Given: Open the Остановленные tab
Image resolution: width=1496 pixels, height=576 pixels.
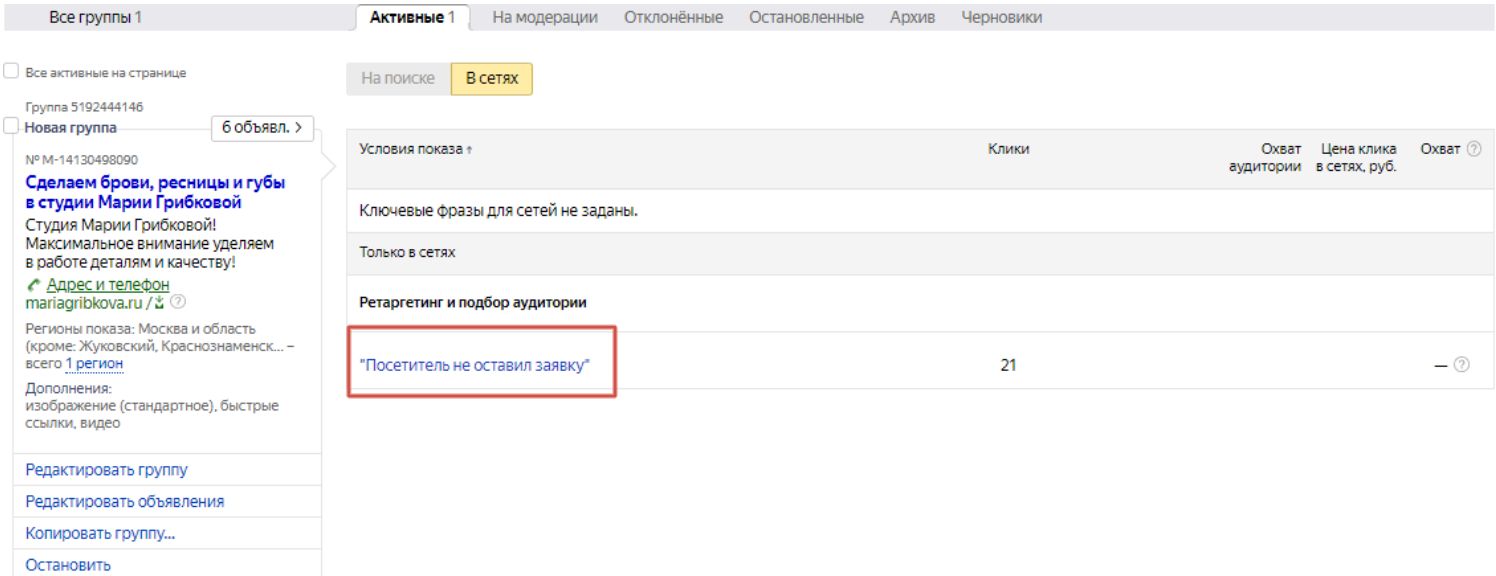Looking at the screenshot, I should coord(806,17).
